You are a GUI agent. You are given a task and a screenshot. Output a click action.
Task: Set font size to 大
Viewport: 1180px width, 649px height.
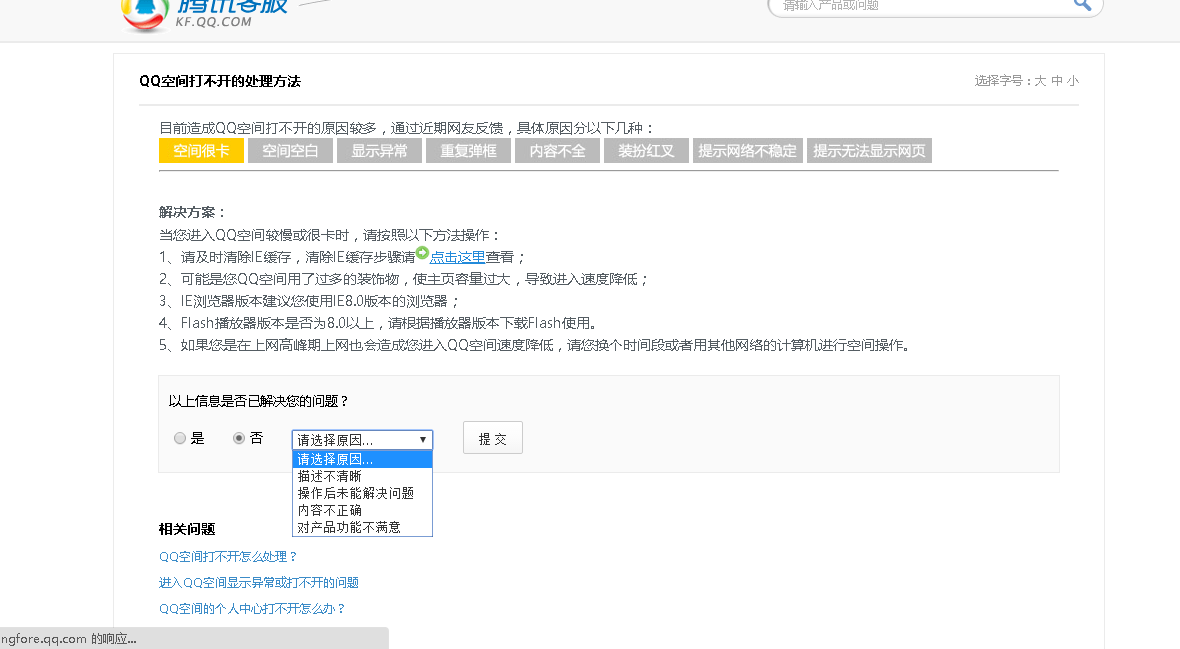pos(1040,81)
